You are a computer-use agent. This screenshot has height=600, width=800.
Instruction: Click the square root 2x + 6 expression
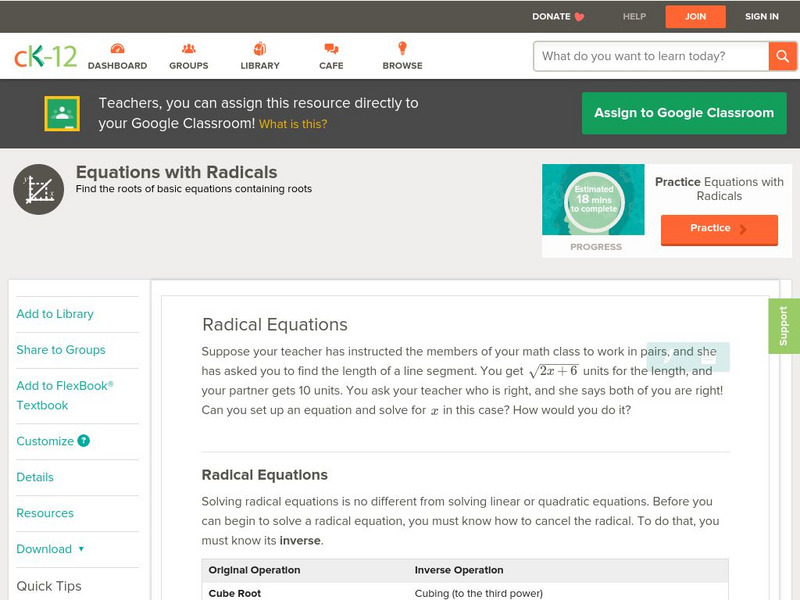pyautogui.click(x=554, y=371)
